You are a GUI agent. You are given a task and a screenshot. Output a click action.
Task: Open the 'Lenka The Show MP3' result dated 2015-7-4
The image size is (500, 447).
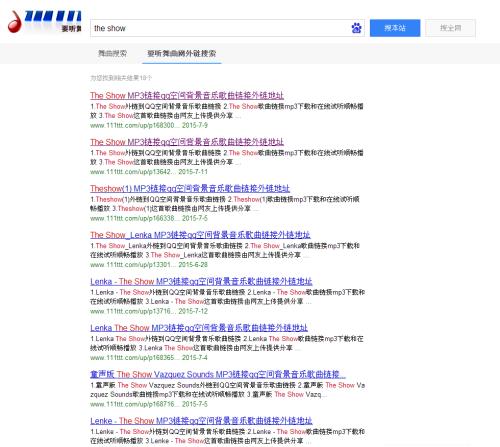pyautogui.click(x=199, y=328)
